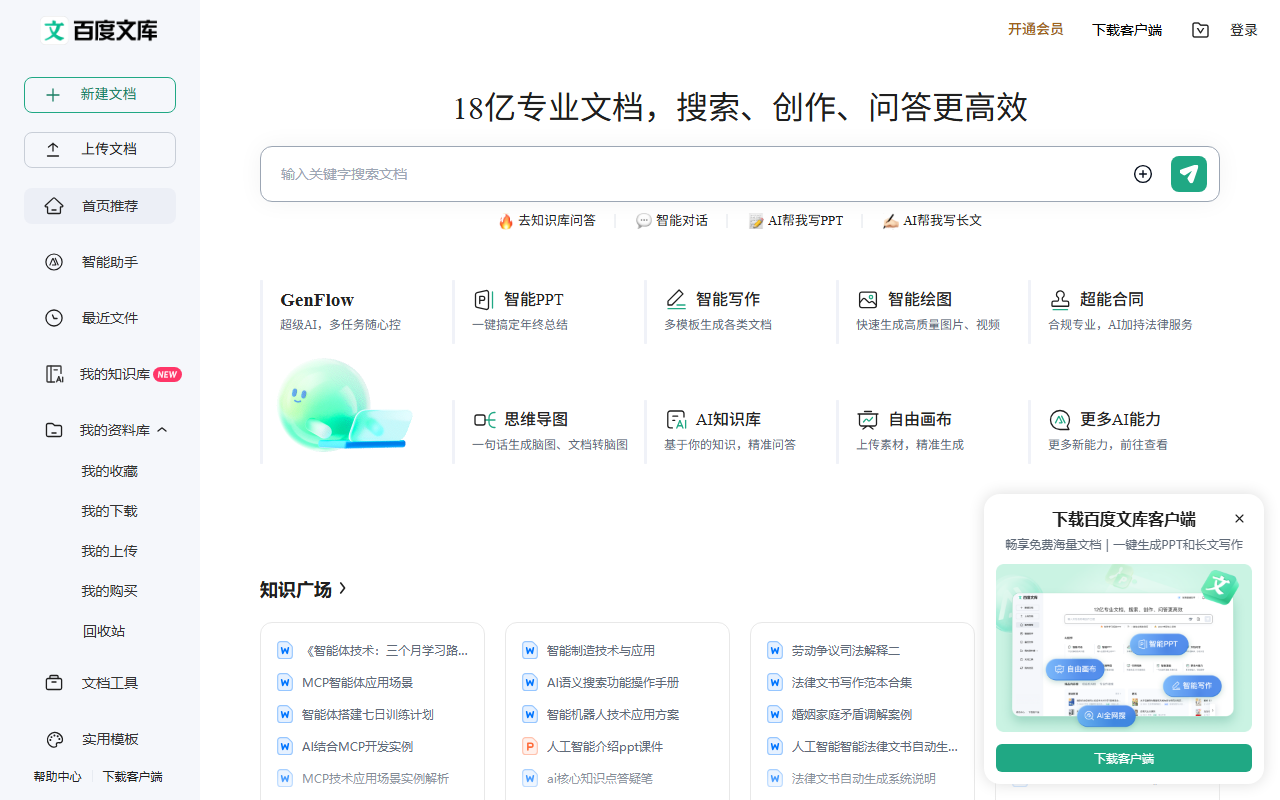Click 下载客户端 in top header
Viewport: 1280px width, 800px height.
pyautogui.click(x=1127, y=30)
